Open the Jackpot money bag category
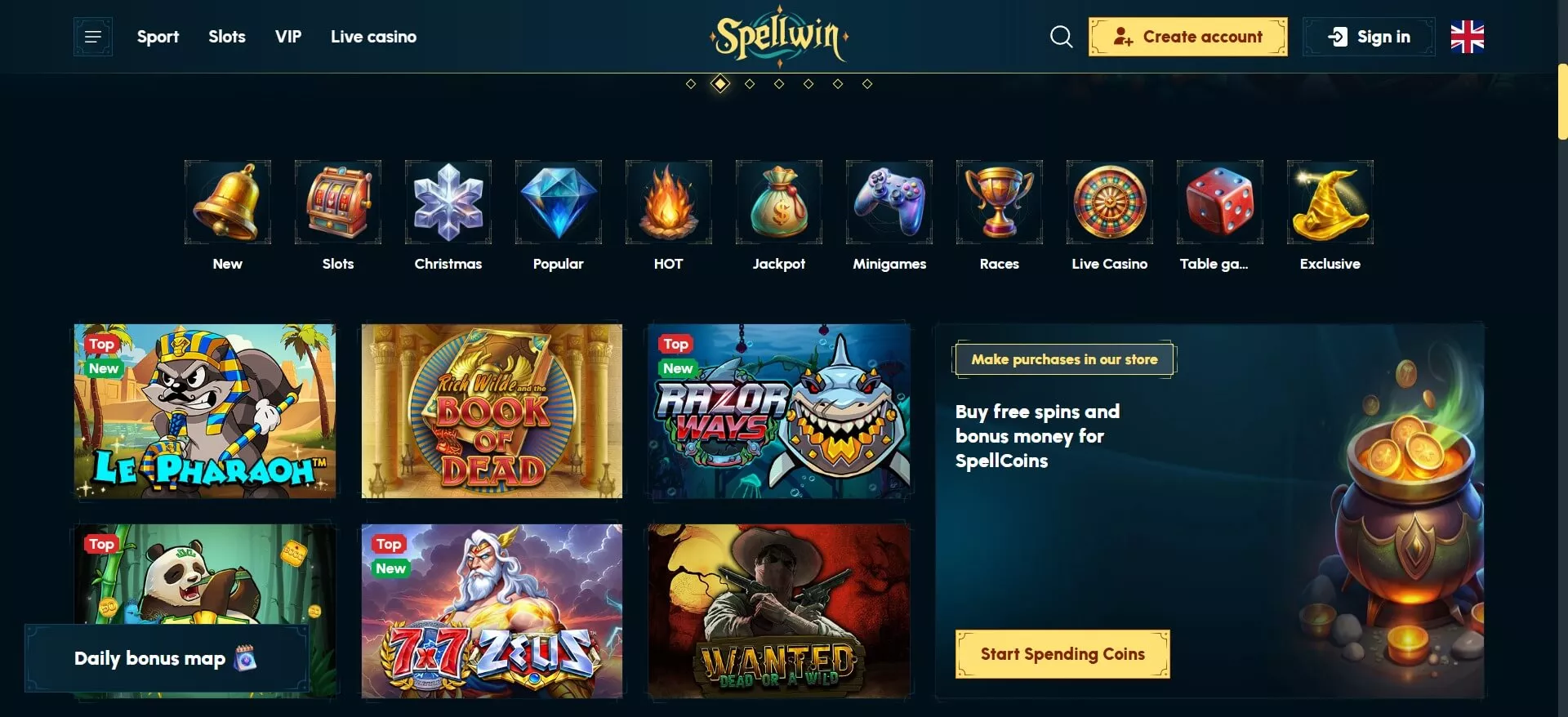This screenshot has height=717, width=1568. pos(778,203)
